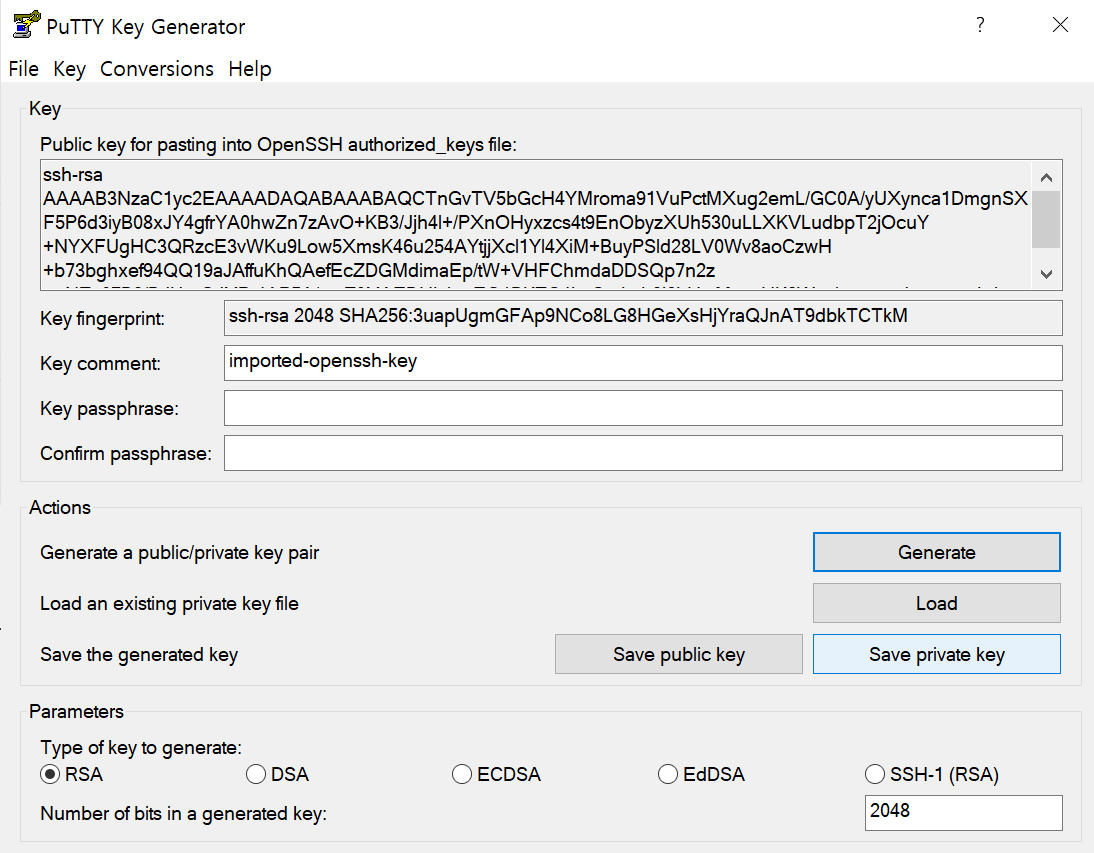Click Save private key button

[936, 654]
